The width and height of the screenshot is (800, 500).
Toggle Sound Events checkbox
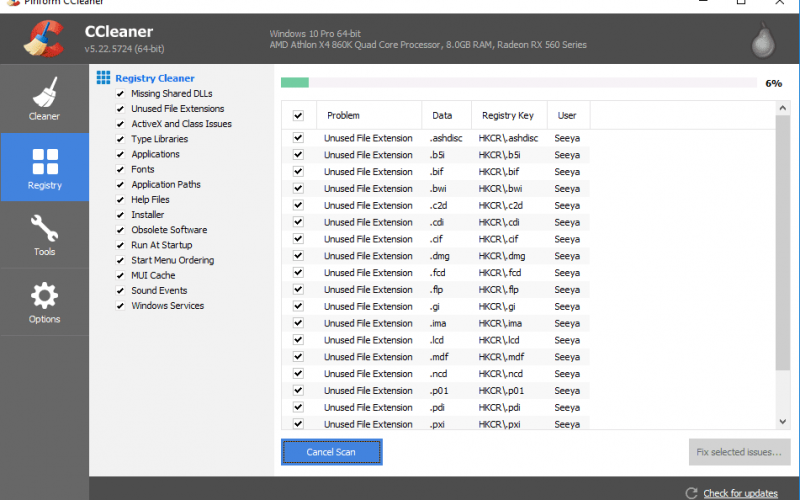coord(120,290)
